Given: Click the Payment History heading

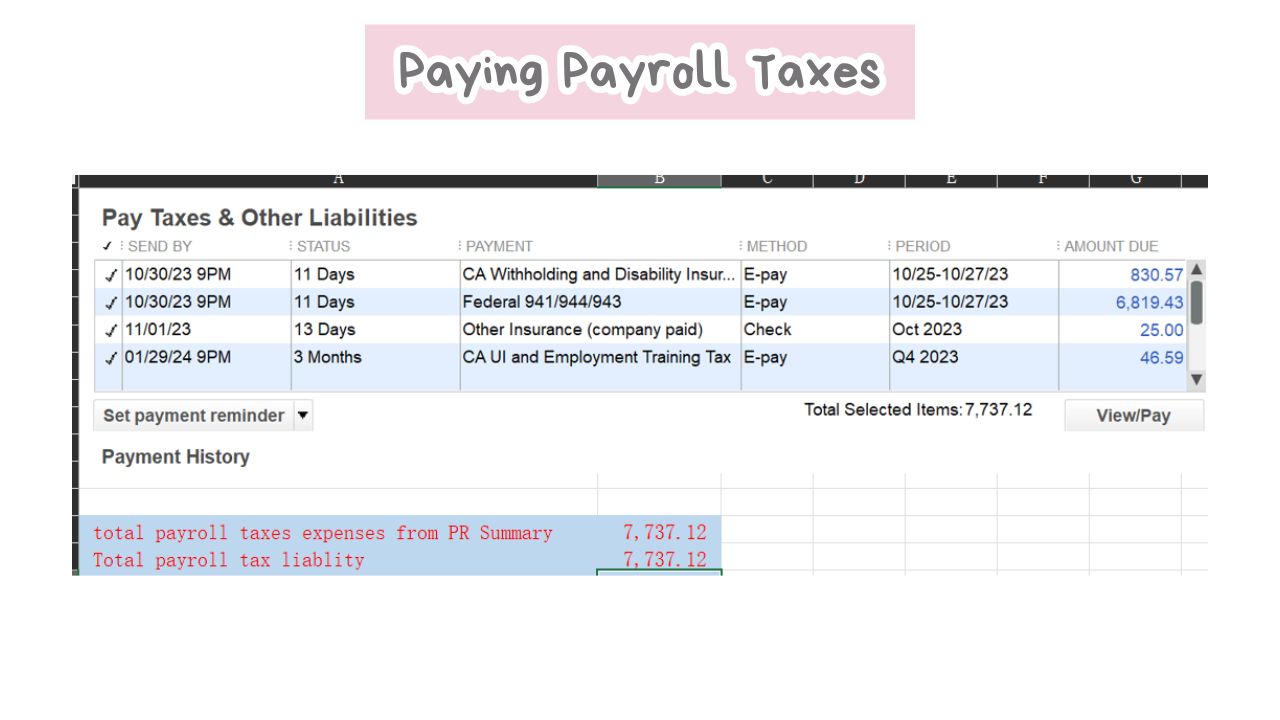Looking at the screenshot, I should pyautogui.click(x=176, y=457).
